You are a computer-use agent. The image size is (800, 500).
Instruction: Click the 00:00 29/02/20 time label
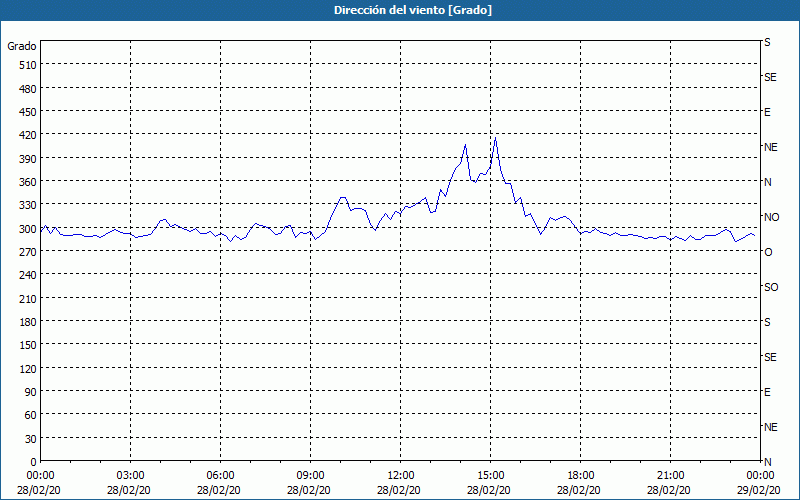point(759,483)
